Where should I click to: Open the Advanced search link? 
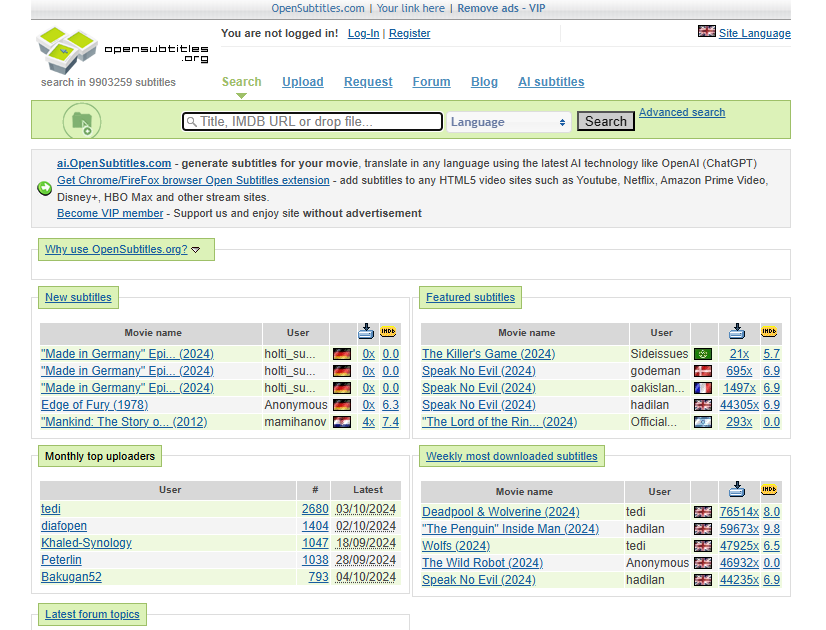pyautogui.click(x=682, y=112)
